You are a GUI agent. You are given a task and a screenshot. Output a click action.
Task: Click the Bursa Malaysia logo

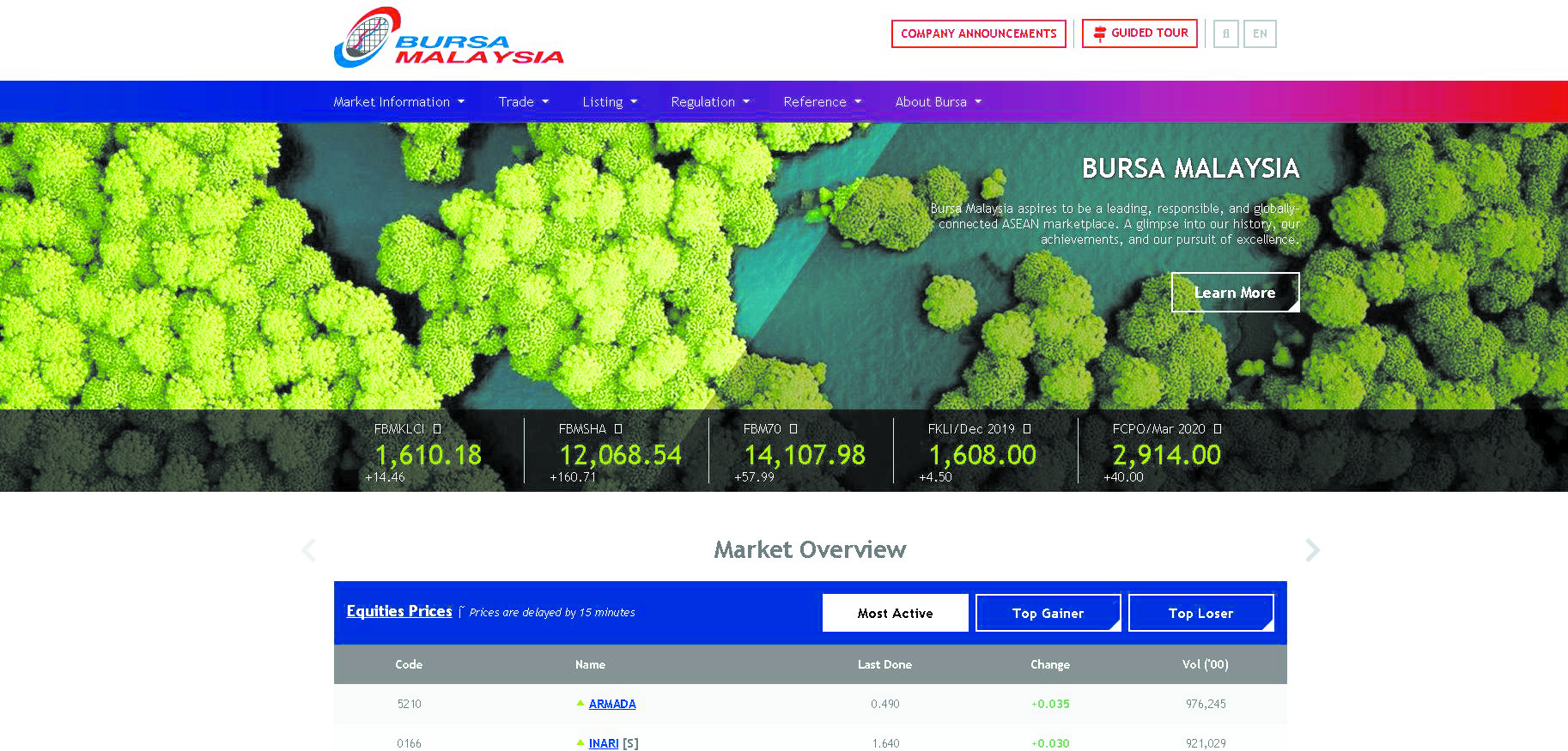[449, 38]
